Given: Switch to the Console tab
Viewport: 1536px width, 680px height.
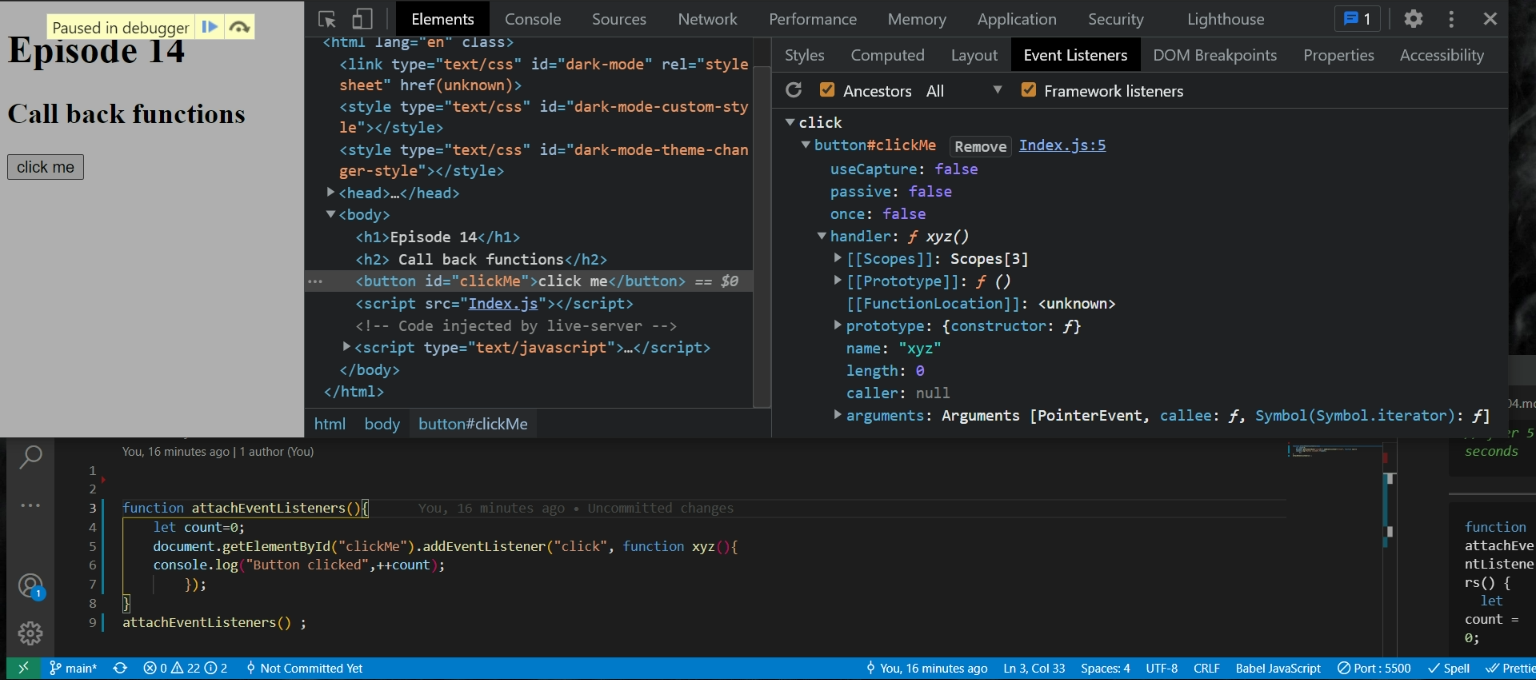Looking at the screenshot, I should pyautogui.click(x=532, y=19).
